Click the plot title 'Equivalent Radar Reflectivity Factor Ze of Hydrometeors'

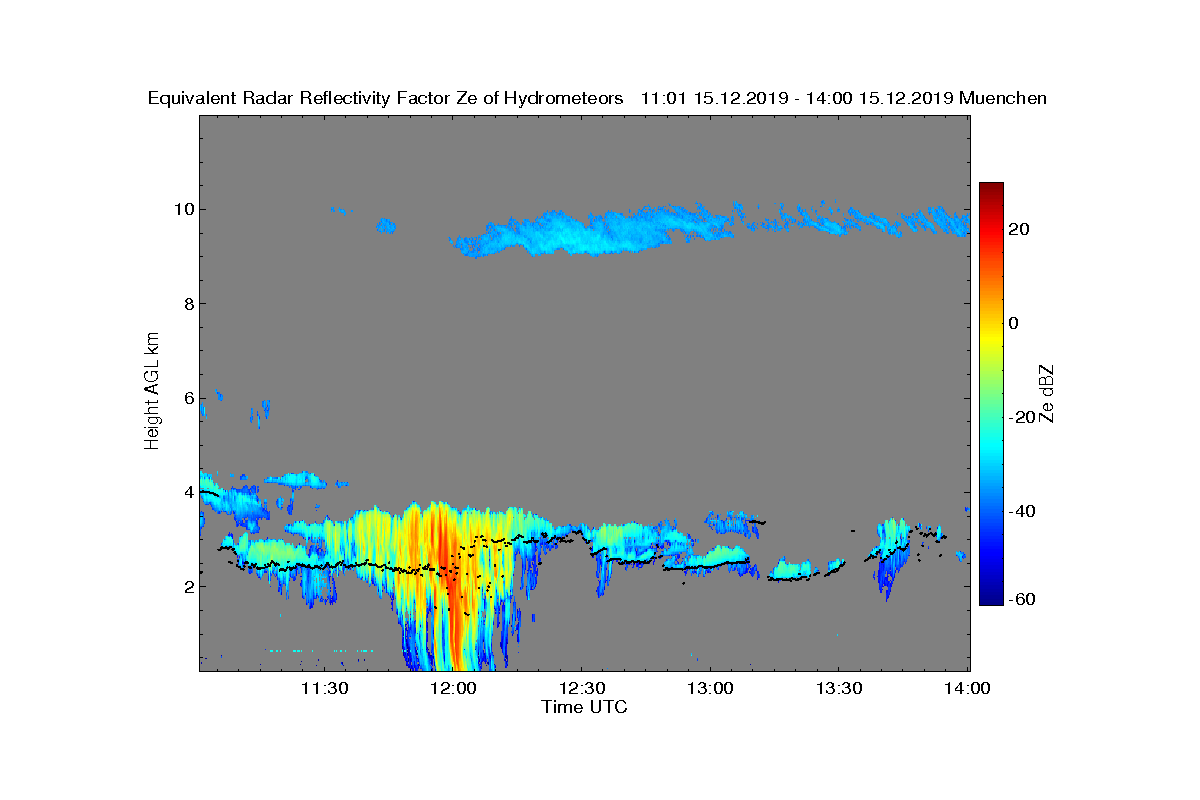pyautogui.click(x=386, y=98)
